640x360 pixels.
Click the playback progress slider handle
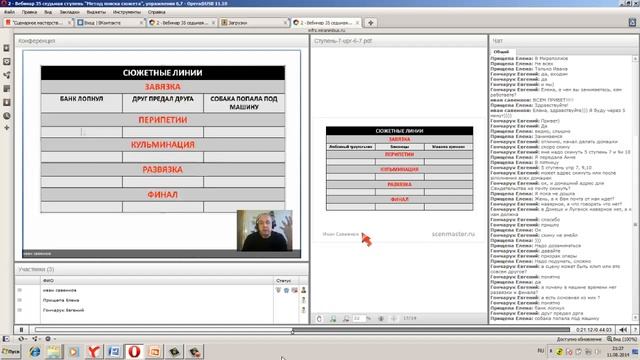coord(292,331)
